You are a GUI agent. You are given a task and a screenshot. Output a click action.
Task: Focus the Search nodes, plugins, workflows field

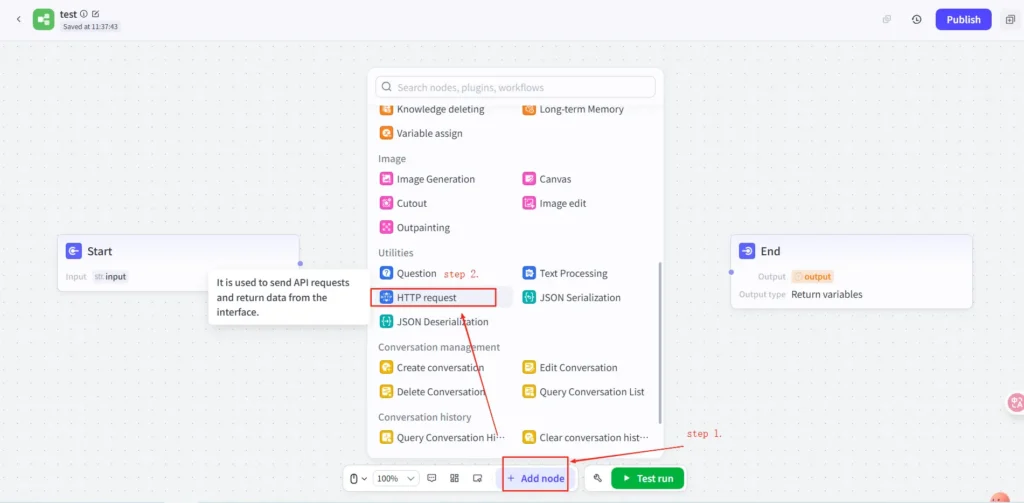tap(515, 87)
